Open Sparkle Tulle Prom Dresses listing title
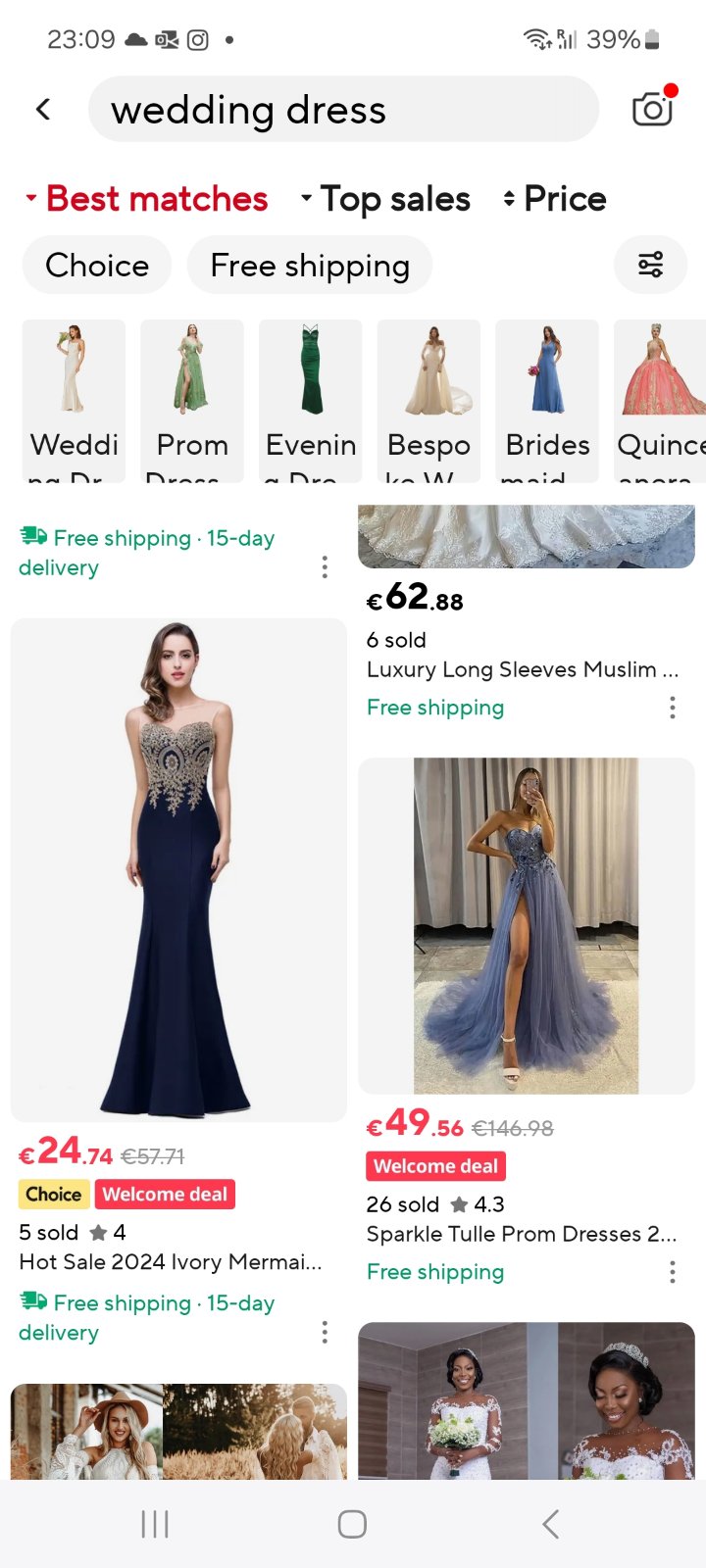The image size is (706, 1568). pos(521,1234)
